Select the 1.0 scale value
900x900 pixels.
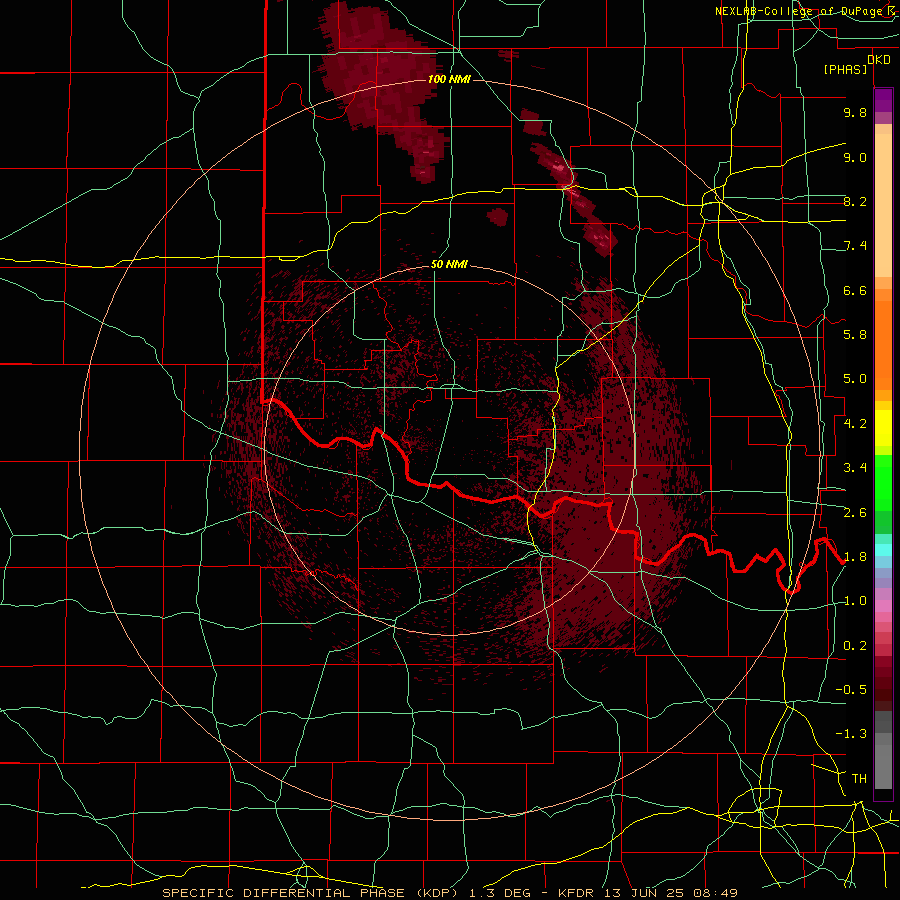coord(855,601)
